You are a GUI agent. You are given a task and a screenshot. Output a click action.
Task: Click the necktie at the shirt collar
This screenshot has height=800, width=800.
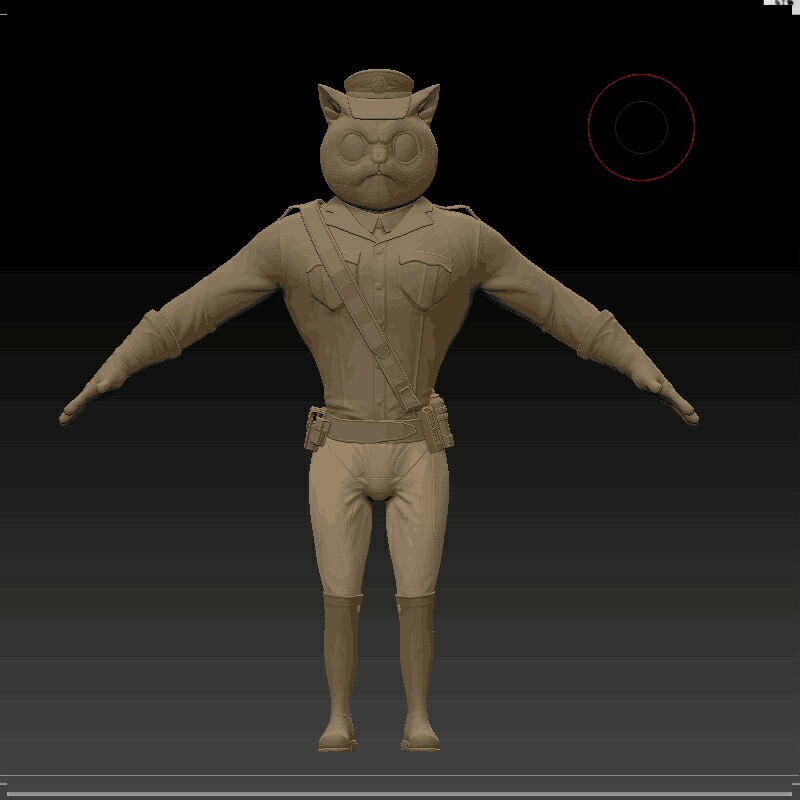379,226
